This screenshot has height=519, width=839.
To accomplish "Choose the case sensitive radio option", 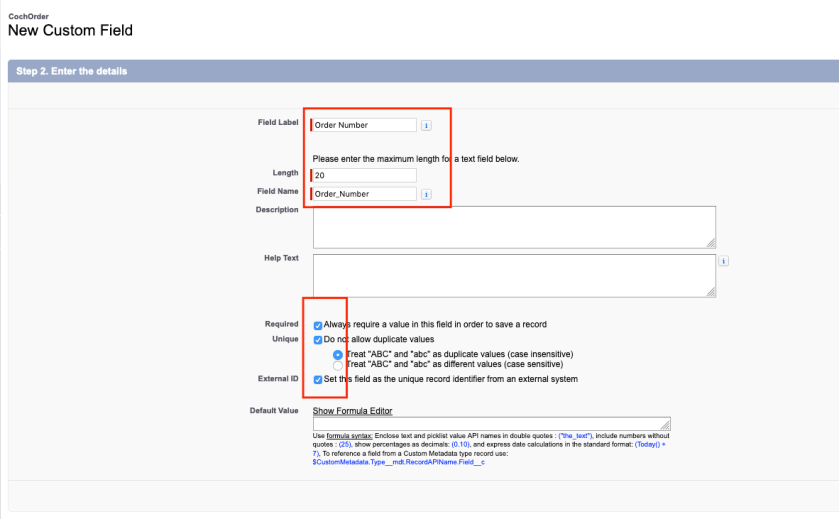I will (x=338, y=366).
